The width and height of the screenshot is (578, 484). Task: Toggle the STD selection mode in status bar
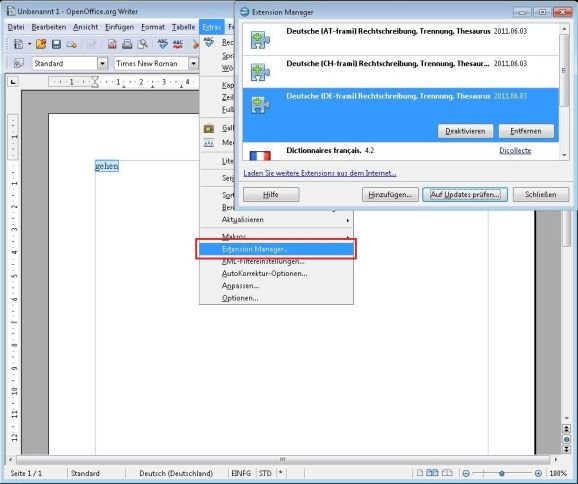(265, 473)
